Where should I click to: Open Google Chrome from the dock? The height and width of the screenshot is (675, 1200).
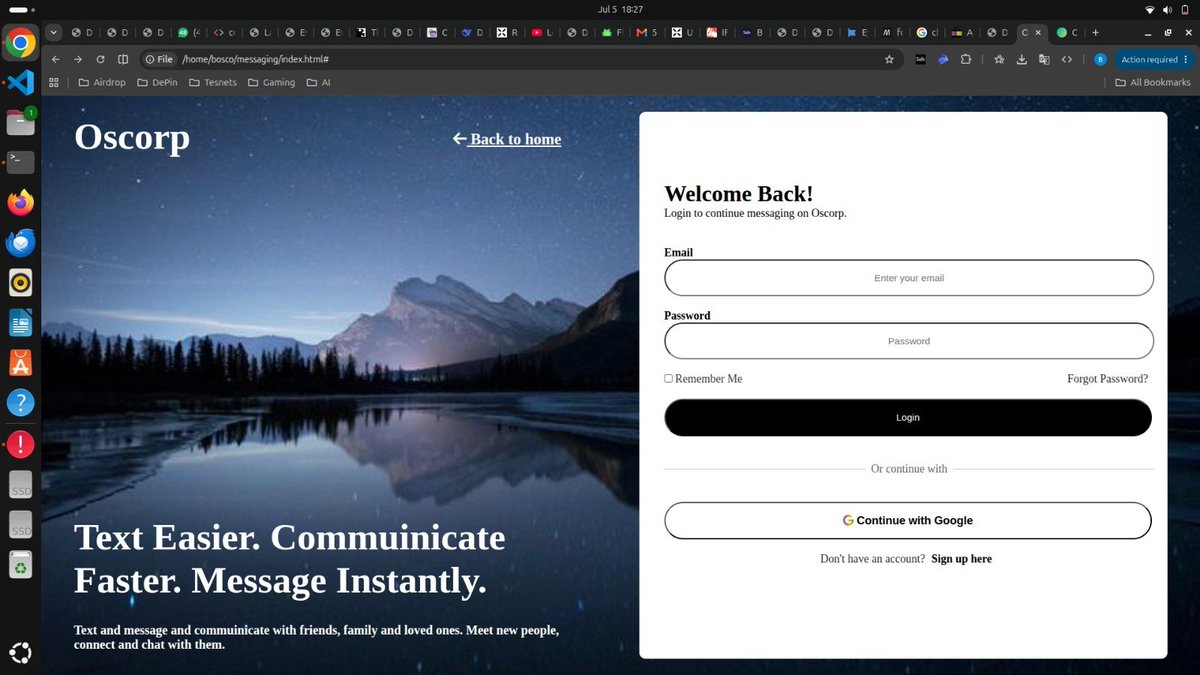click(x=20, y=43)
